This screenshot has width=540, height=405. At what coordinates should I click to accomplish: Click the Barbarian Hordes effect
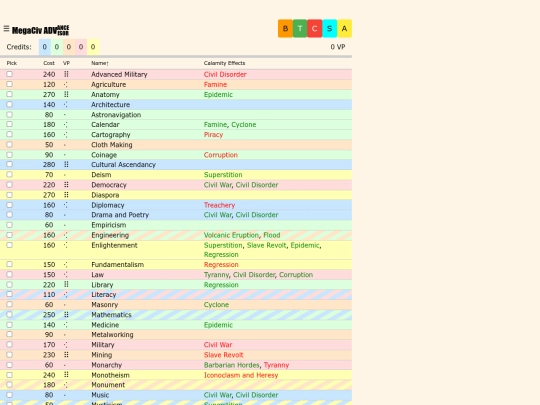[232, 365]
